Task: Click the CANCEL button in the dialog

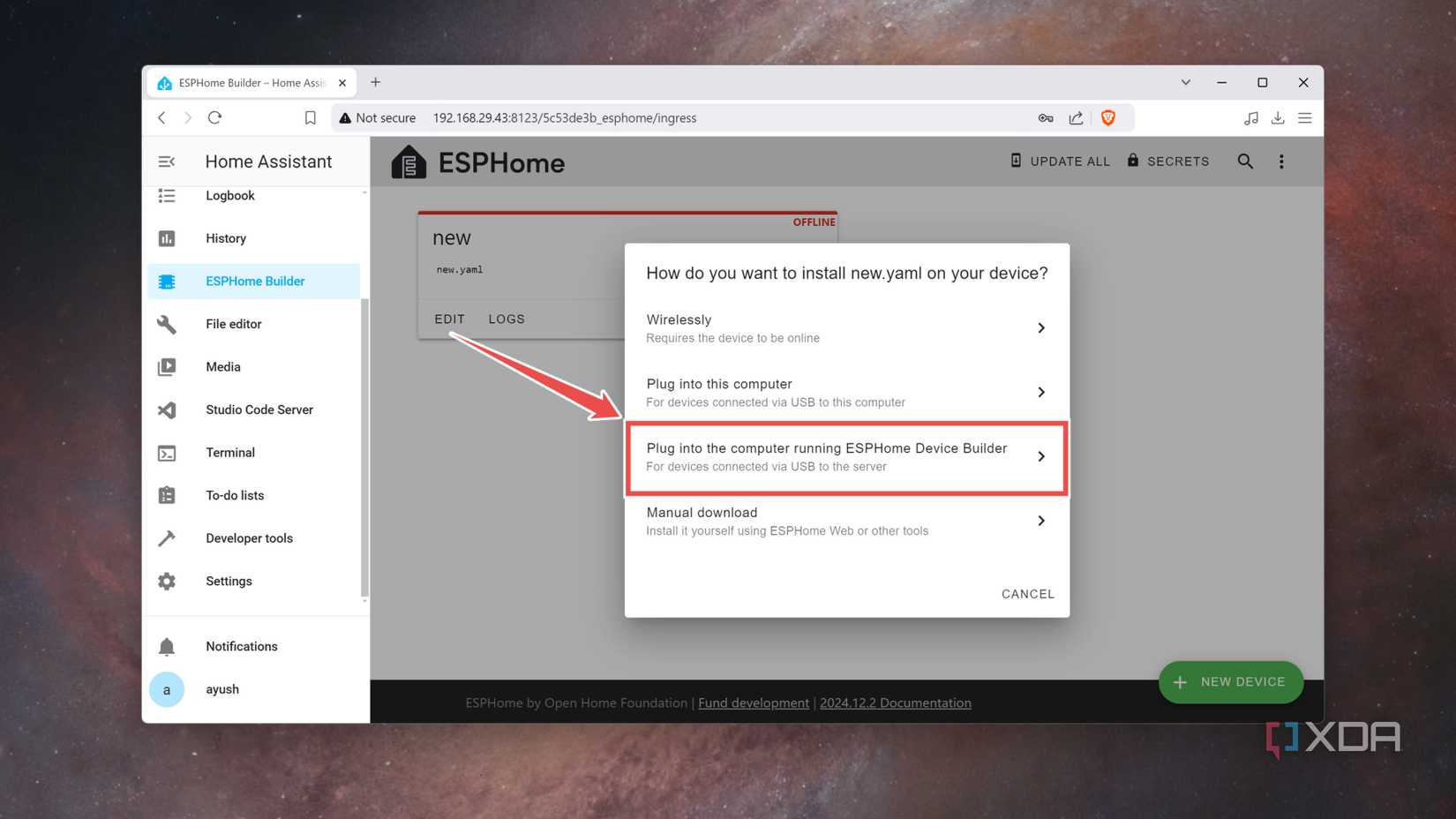Action: tap(1027, 594)
